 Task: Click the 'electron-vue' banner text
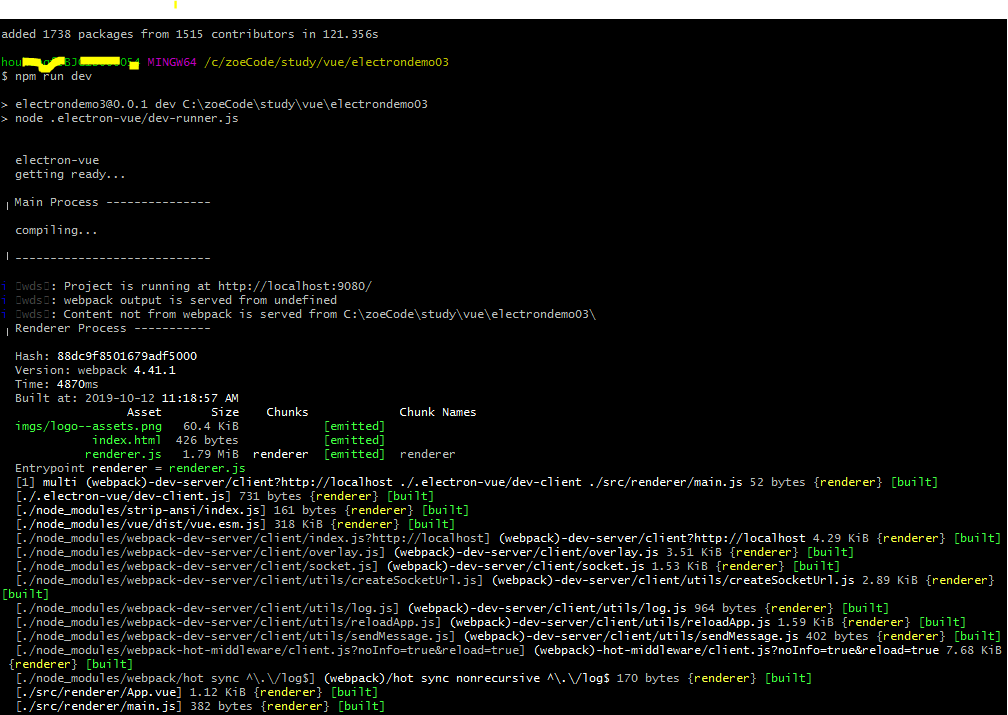click(57, 160)
